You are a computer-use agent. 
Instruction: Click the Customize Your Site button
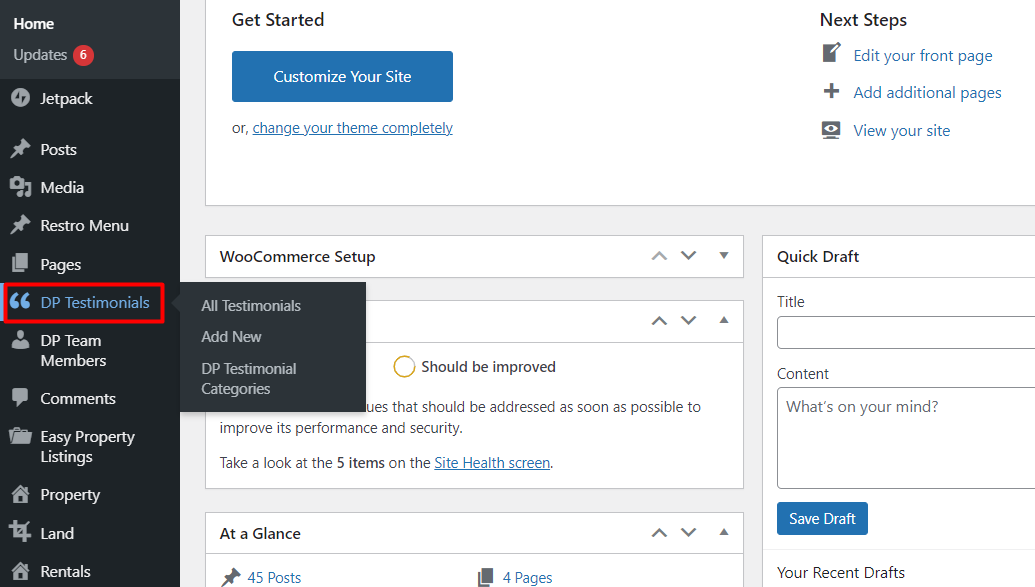pyautogui.click(x=342, y=76)
